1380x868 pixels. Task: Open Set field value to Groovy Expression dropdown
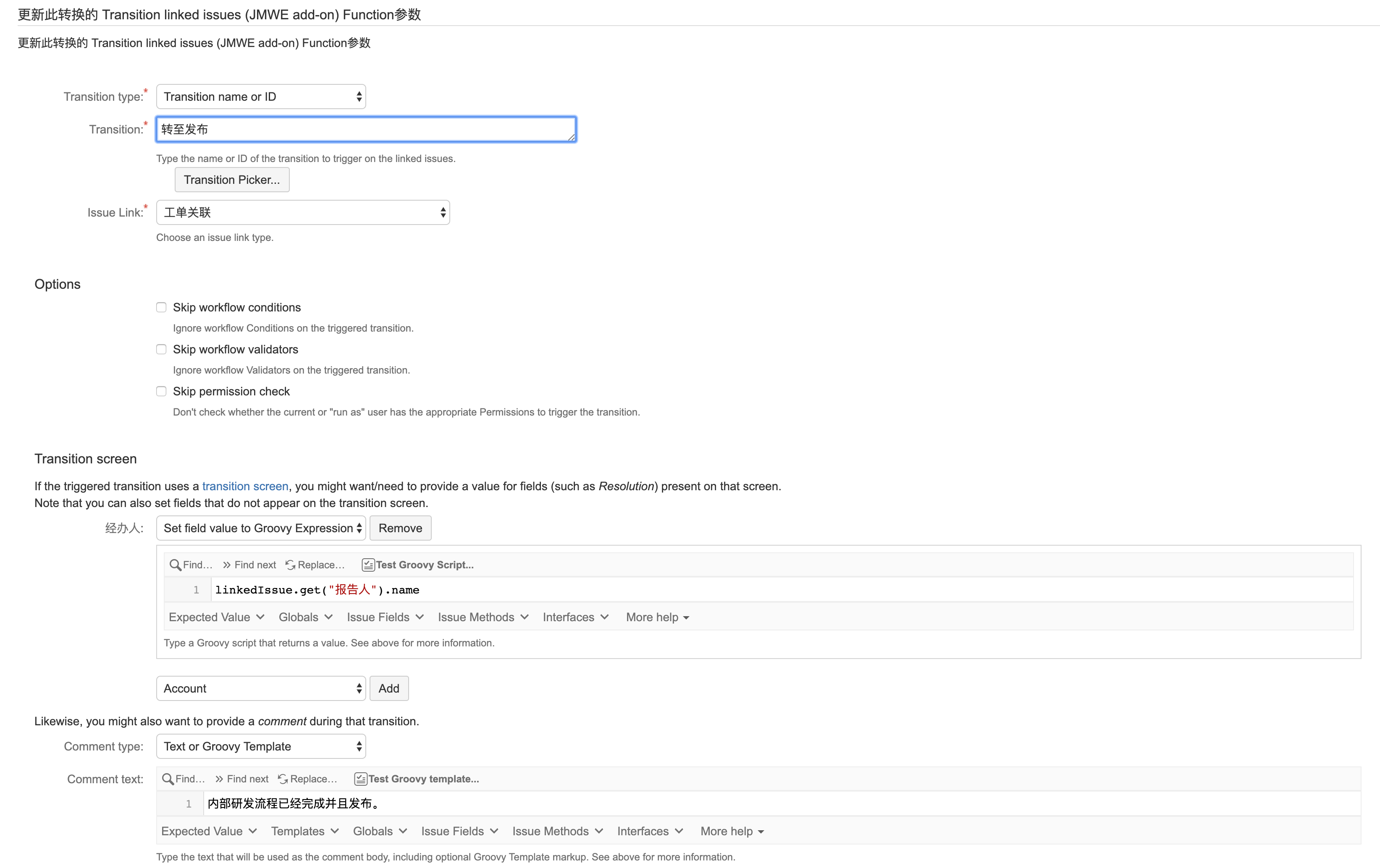261,528
